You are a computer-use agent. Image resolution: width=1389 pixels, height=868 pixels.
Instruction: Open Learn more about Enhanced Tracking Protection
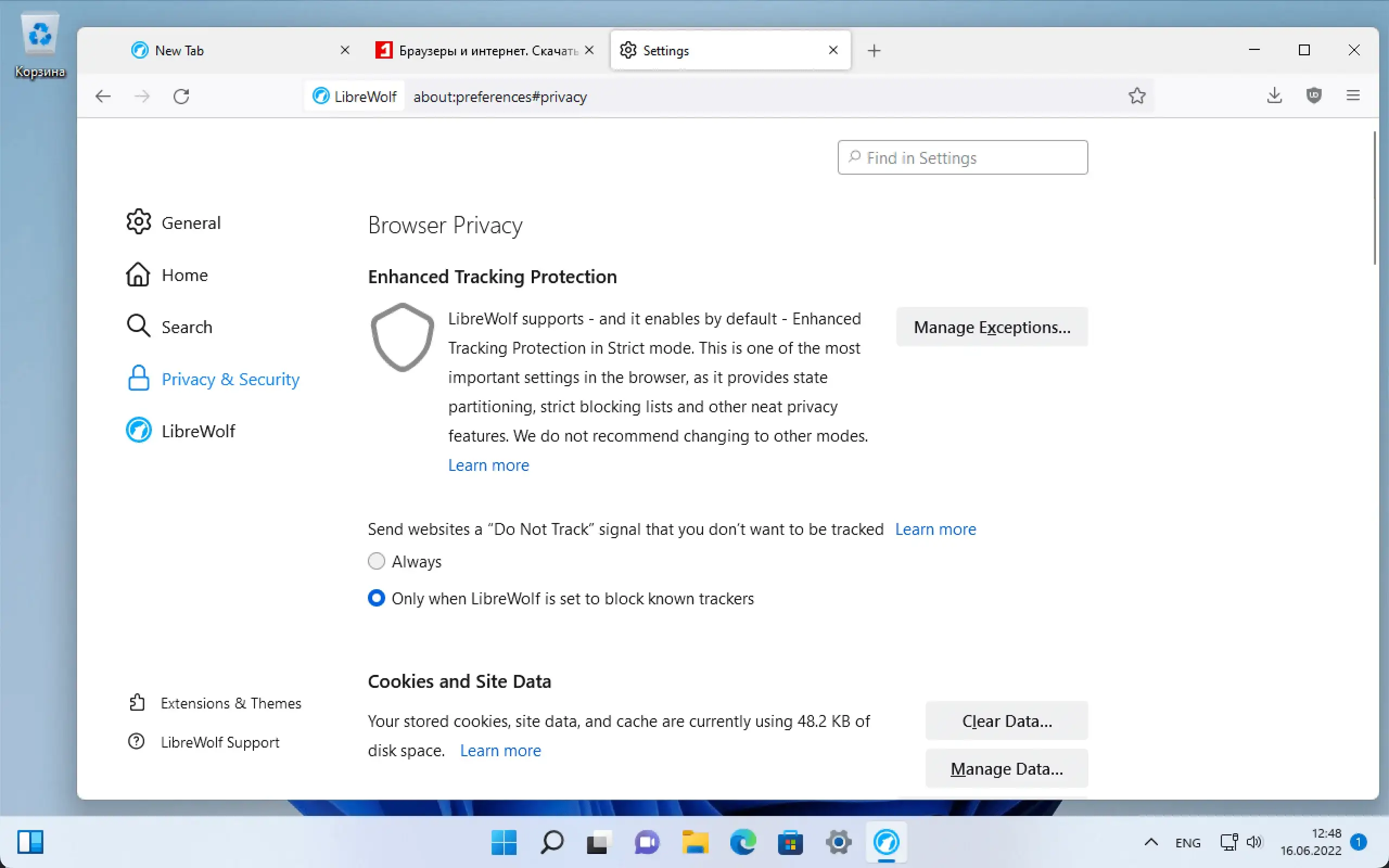[488, 465]
